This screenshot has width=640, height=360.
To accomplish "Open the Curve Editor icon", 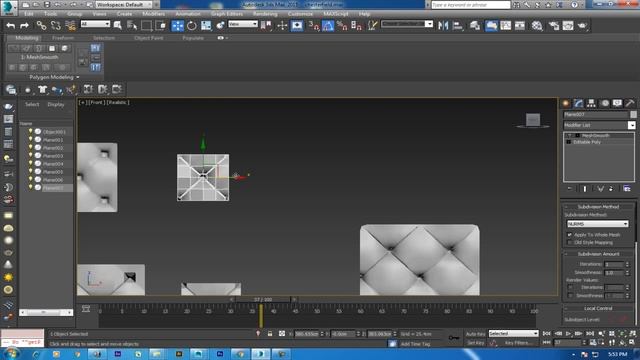I will coord(506,25).
